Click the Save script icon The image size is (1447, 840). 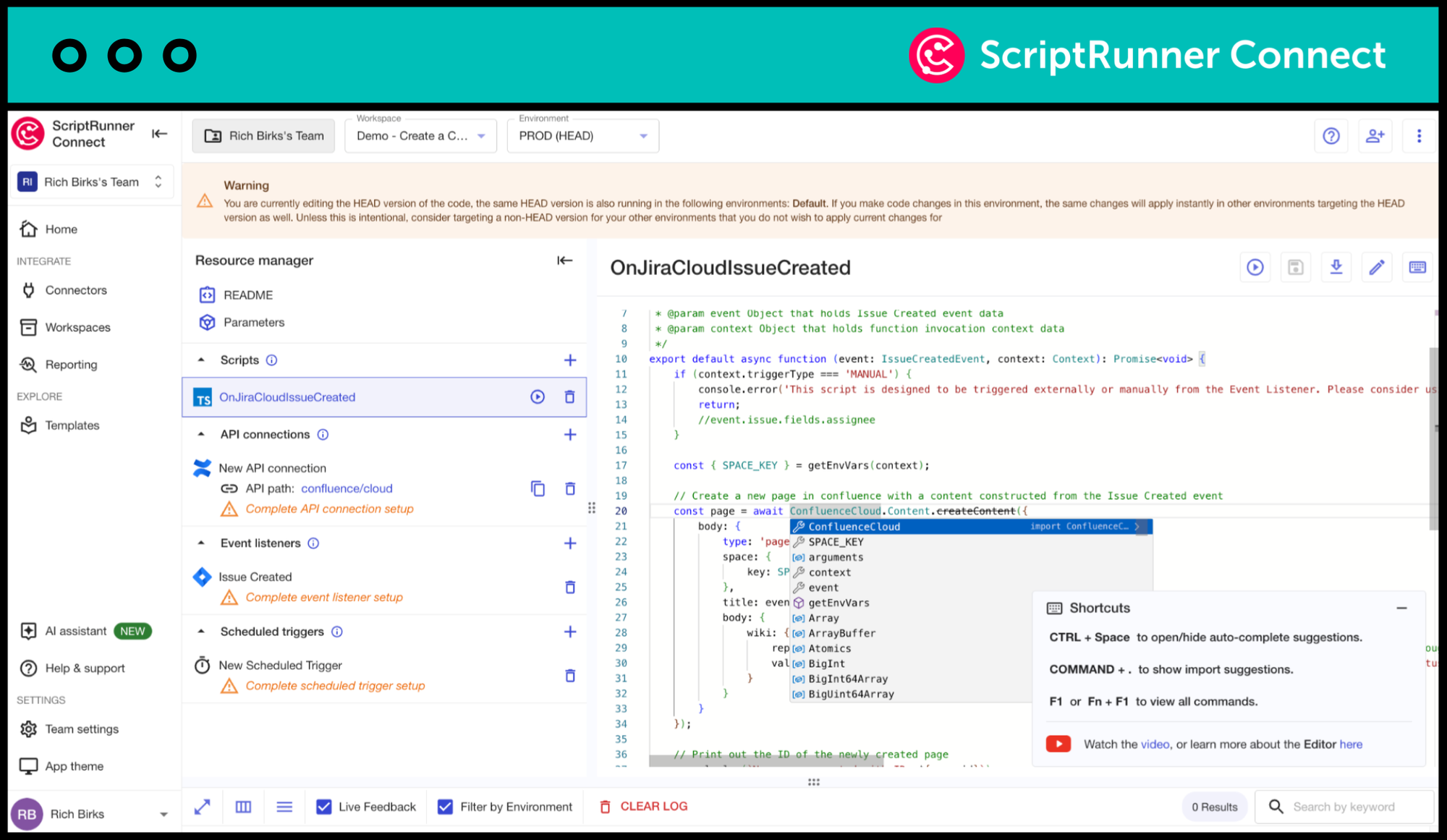[x=1296, y=267]
